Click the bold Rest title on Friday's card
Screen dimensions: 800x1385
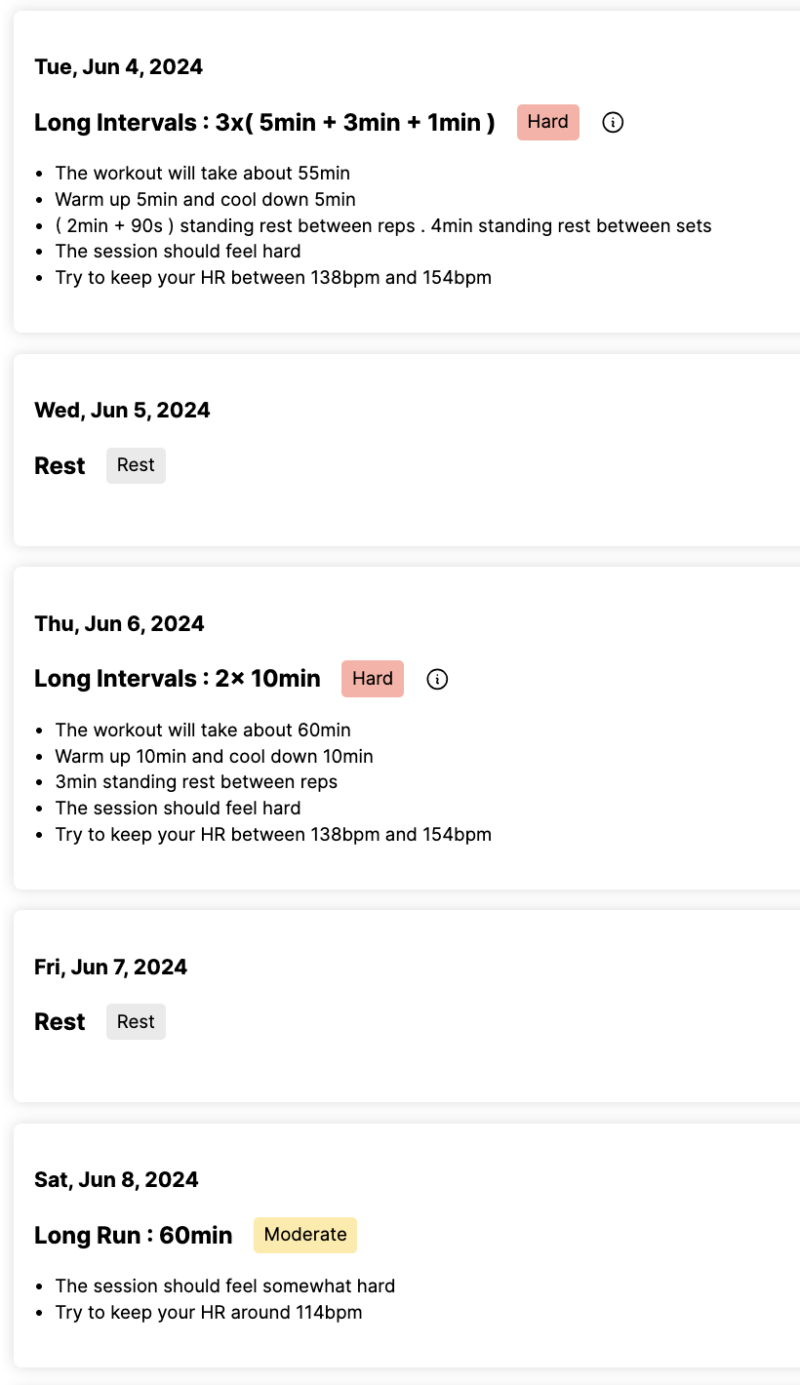(60, 1022)
